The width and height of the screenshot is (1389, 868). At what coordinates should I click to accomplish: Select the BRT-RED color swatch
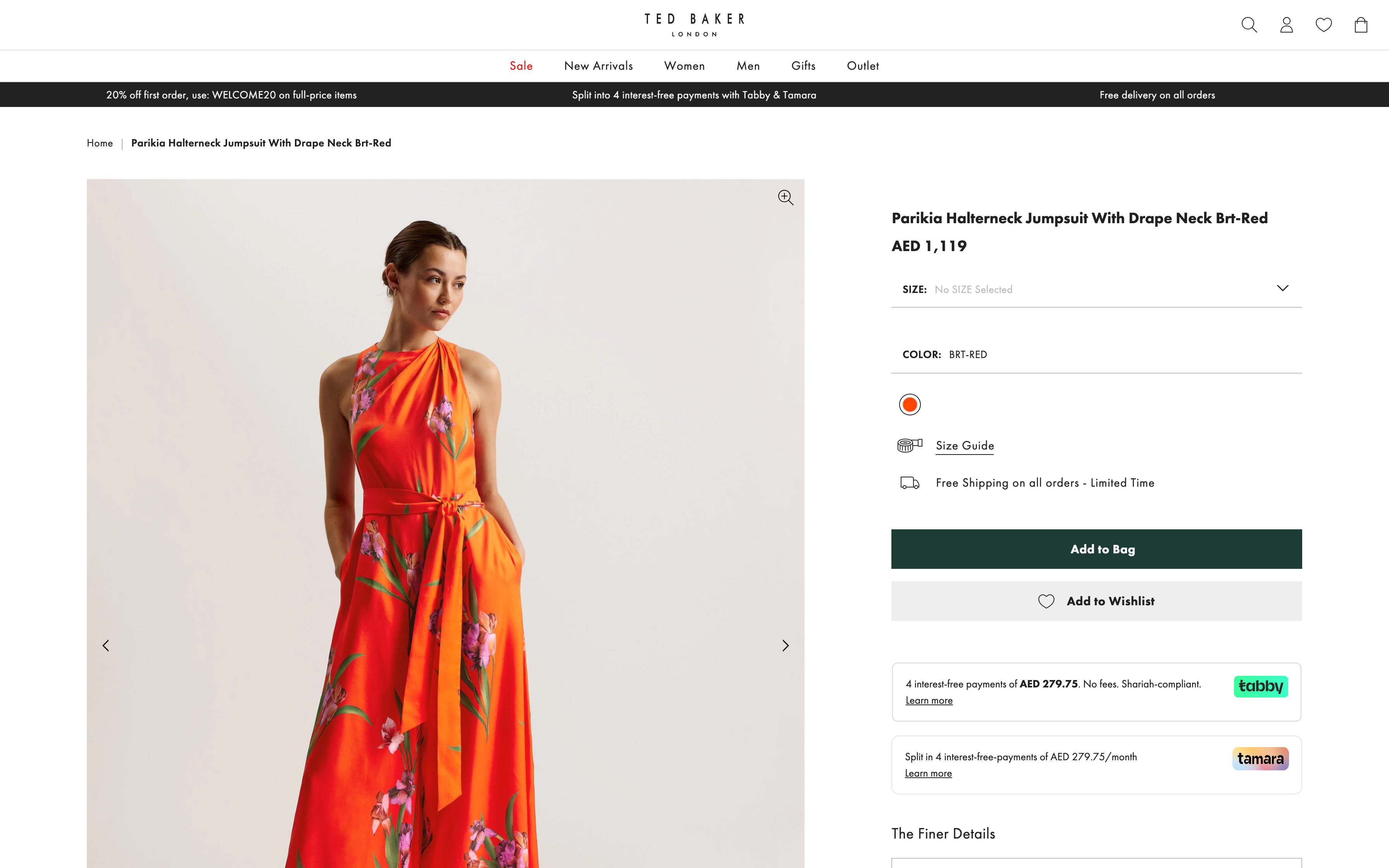tap(909, 404)
